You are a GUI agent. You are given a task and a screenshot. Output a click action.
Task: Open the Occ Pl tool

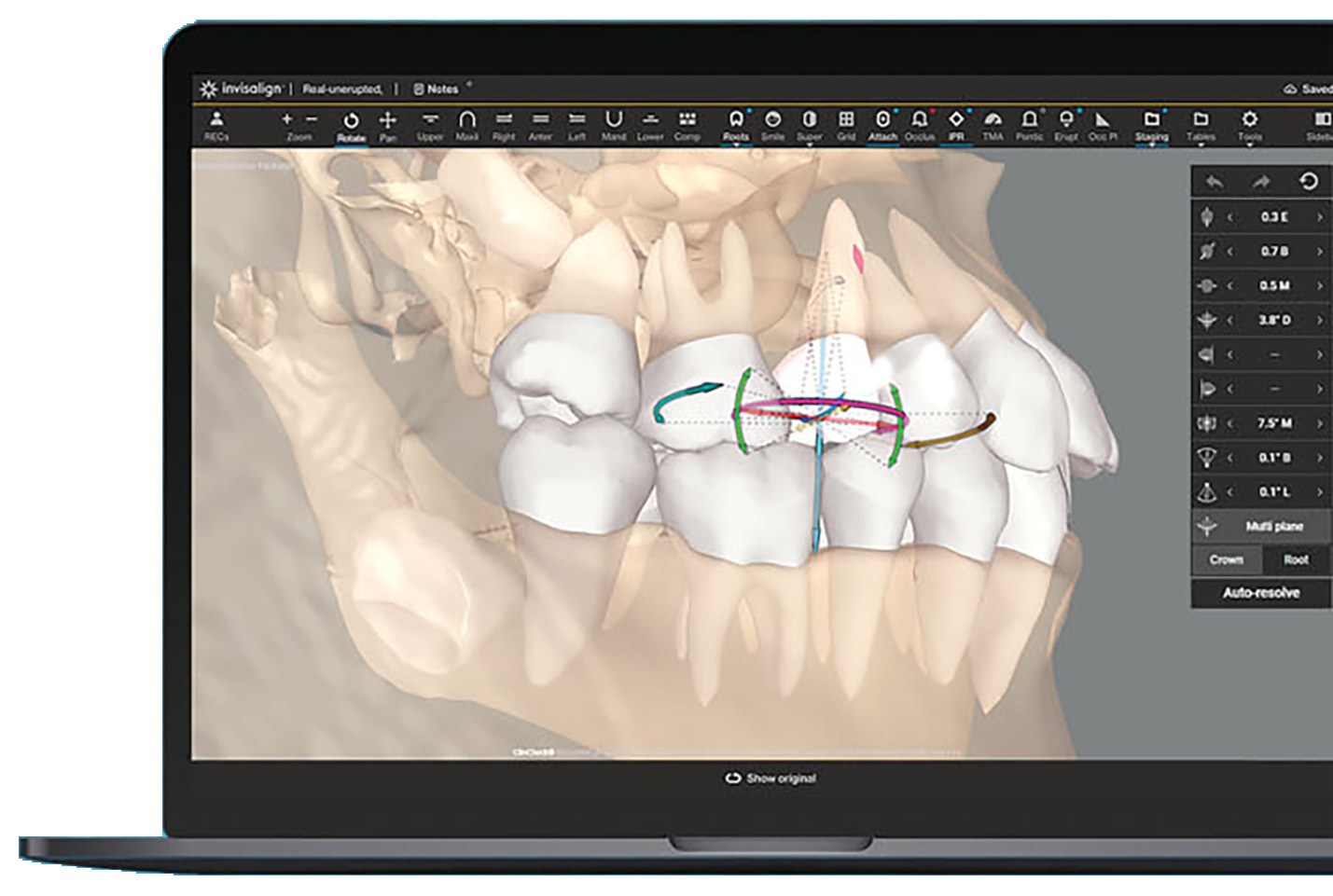click(1103, 126)
